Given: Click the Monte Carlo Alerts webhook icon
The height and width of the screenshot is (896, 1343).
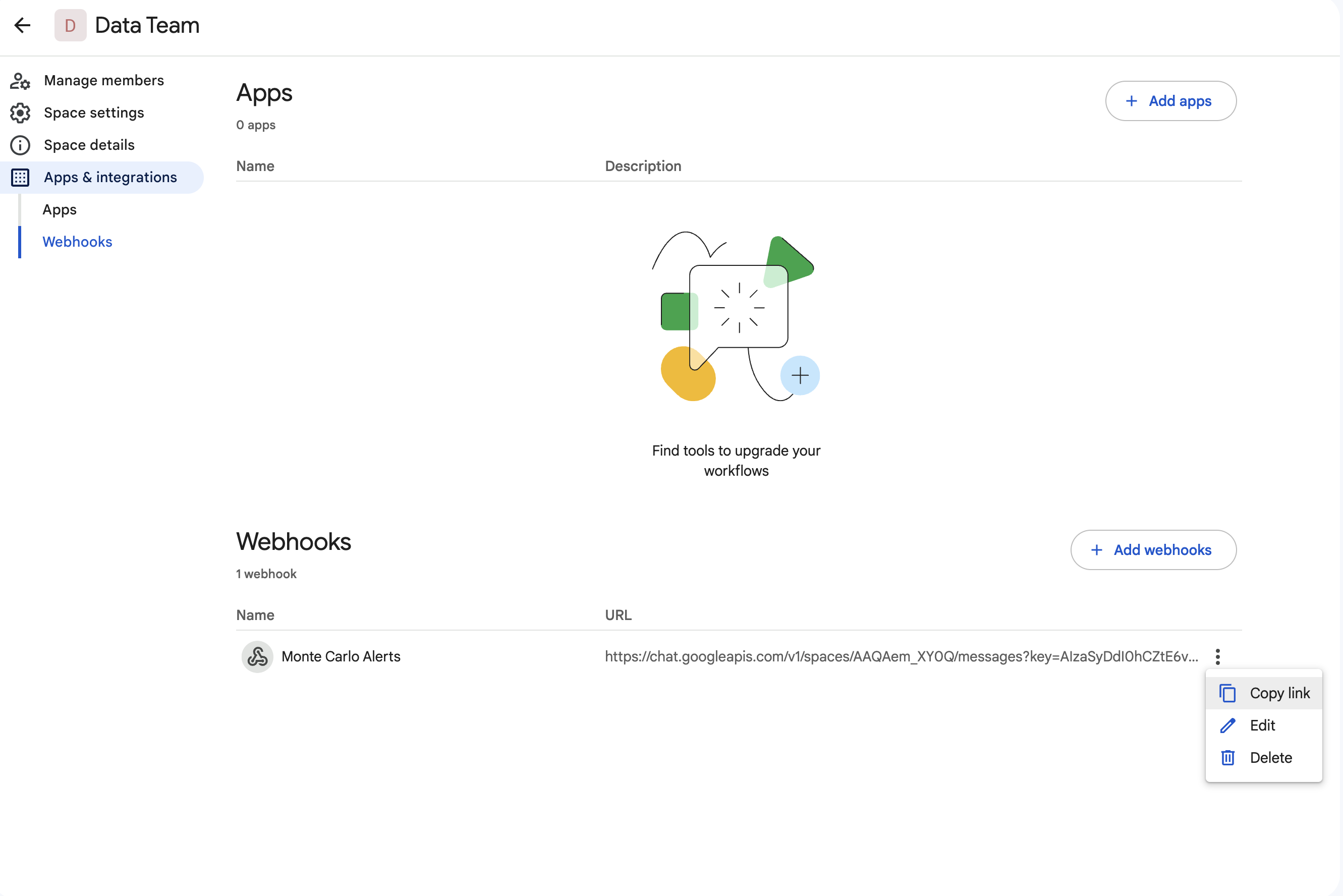Looking at the screenshot, I should point(257,656).
